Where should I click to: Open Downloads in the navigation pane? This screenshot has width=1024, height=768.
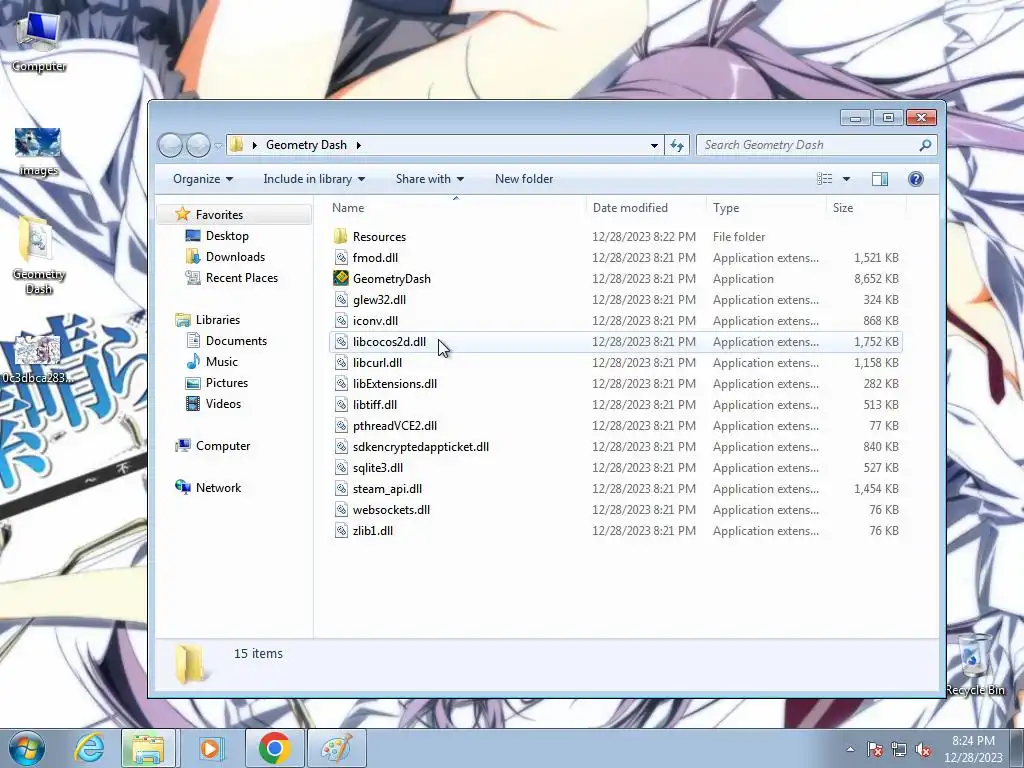(x=235, y=257)
